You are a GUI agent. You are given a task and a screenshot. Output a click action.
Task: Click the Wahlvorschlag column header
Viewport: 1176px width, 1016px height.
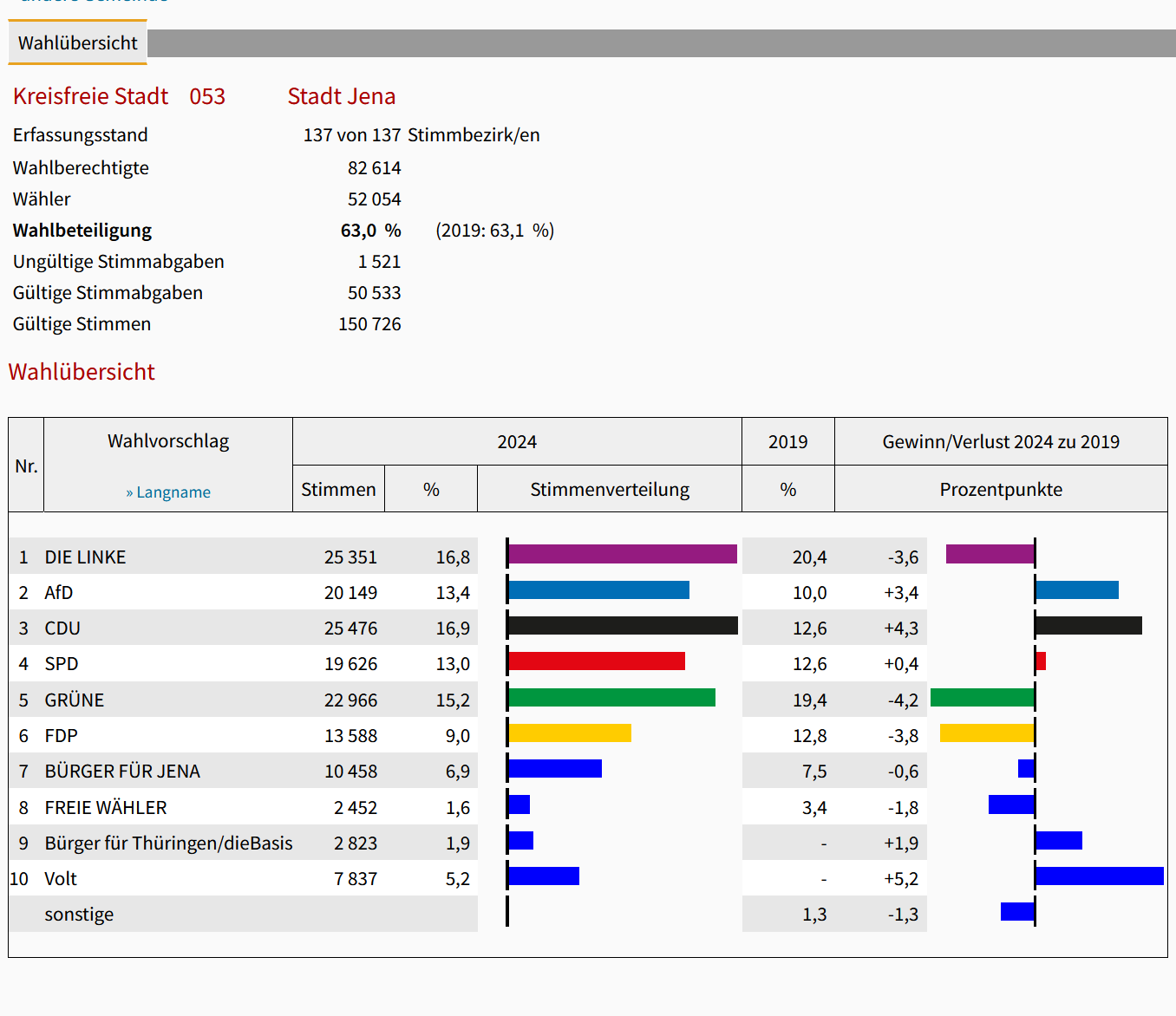168,441
